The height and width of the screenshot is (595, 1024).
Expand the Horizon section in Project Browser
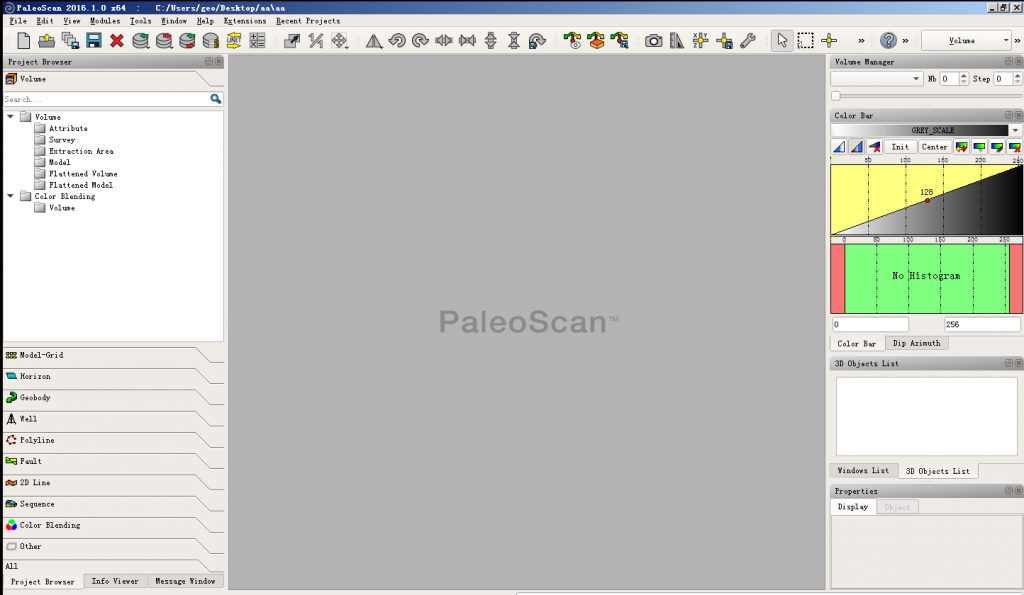(x=114, y=377)
